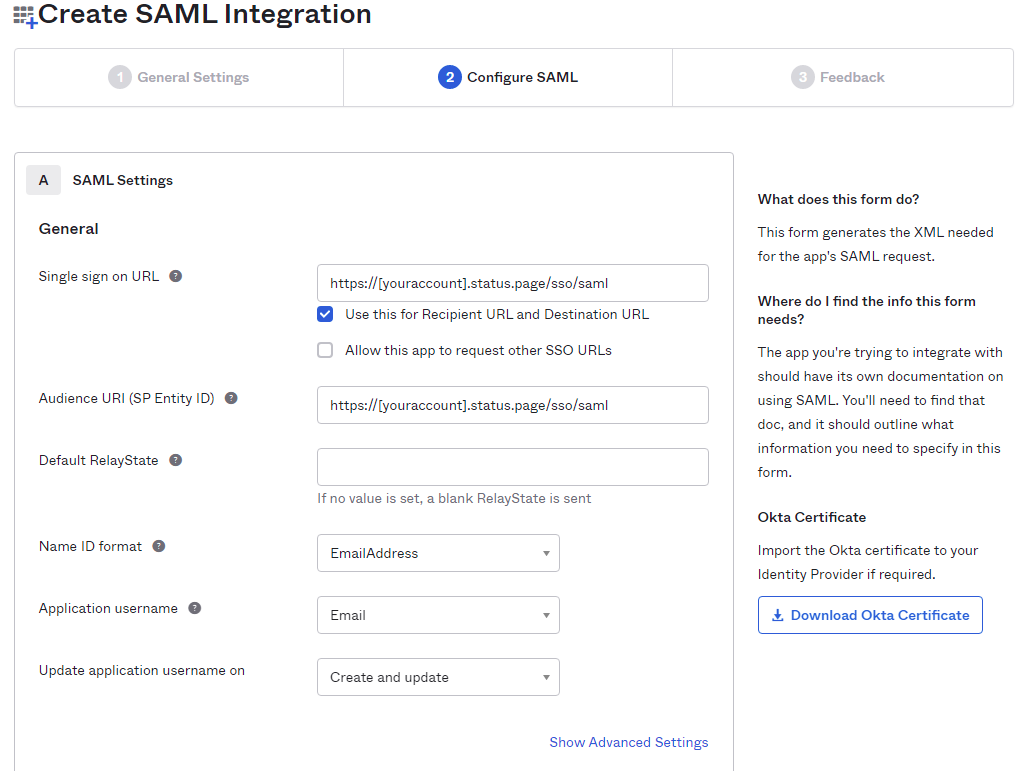Screen dimensions: 1022x771
Task: Click the step 1 number circle icon
Action: [120, 77]
